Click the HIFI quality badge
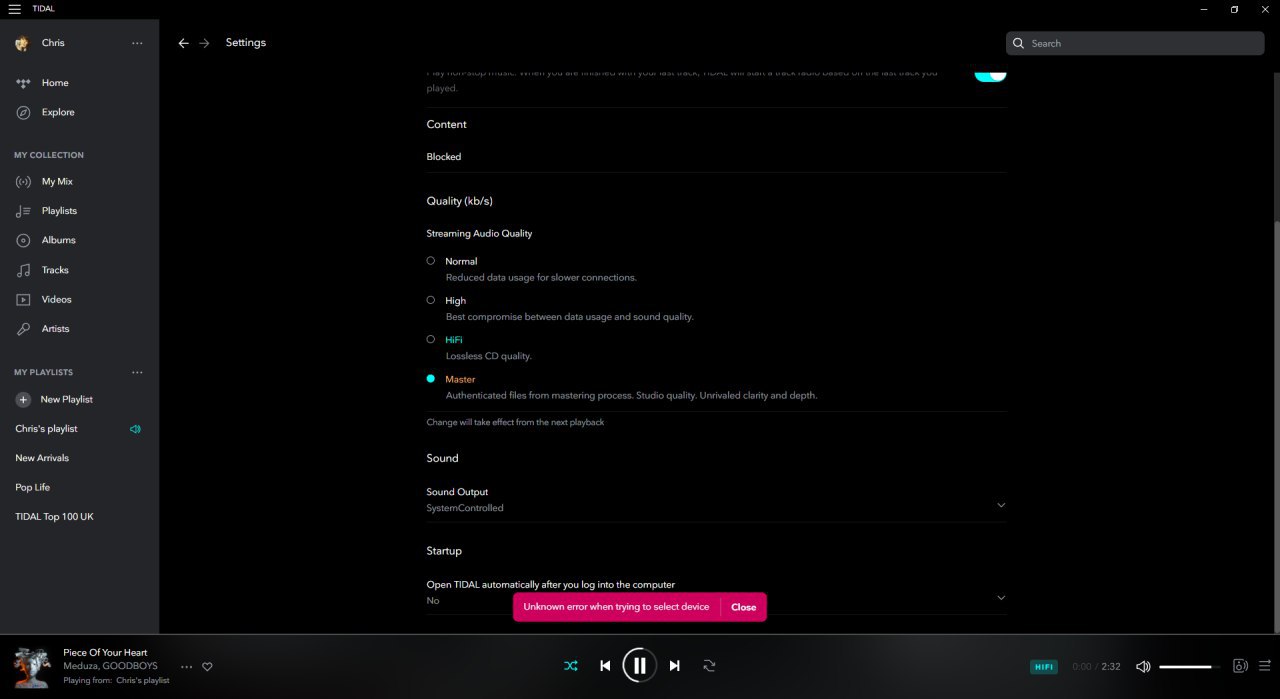Viewport: 1280px width, 699px height. point(1044,667)
